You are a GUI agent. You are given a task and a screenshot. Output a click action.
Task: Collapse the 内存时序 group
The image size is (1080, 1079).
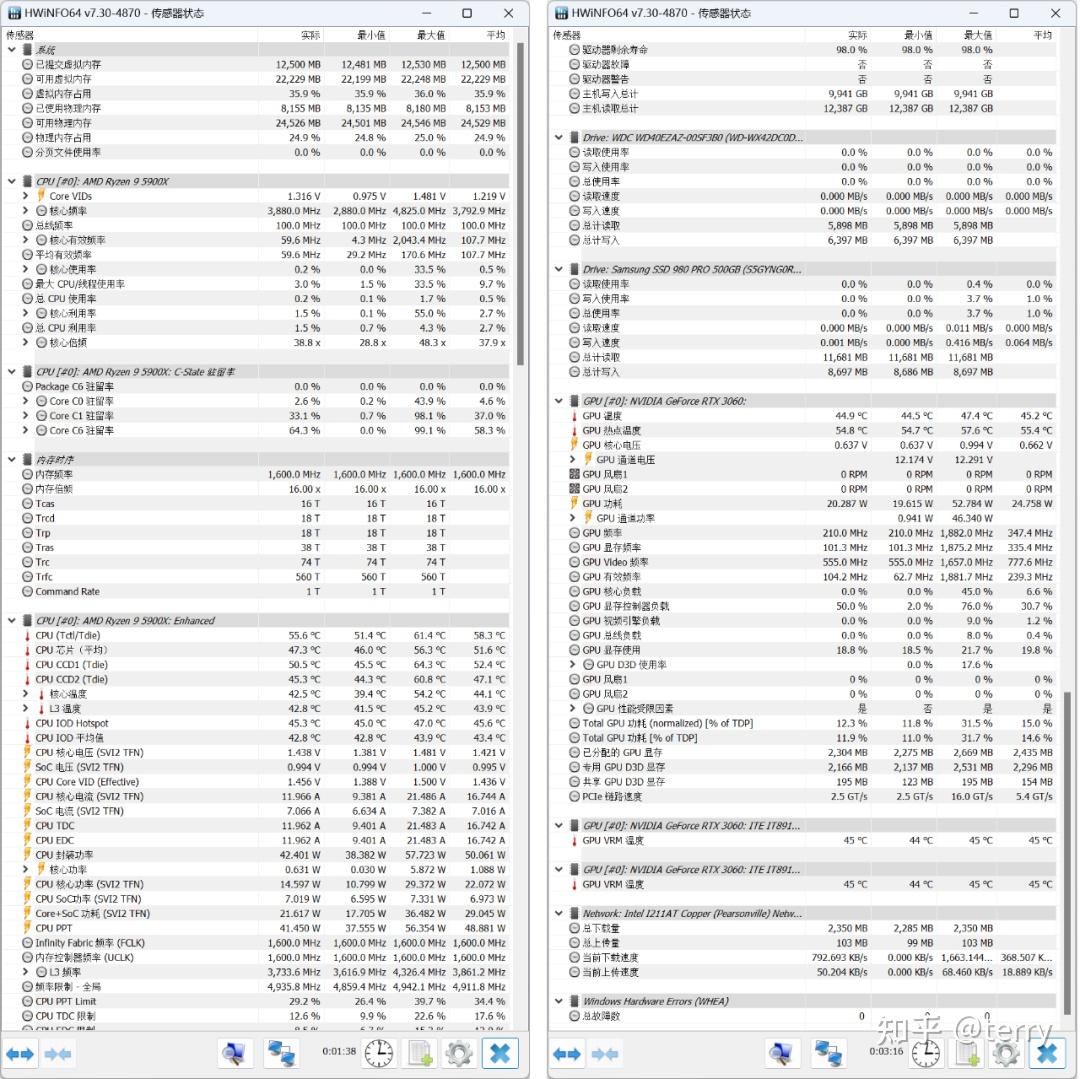click(x=12, y=459)
